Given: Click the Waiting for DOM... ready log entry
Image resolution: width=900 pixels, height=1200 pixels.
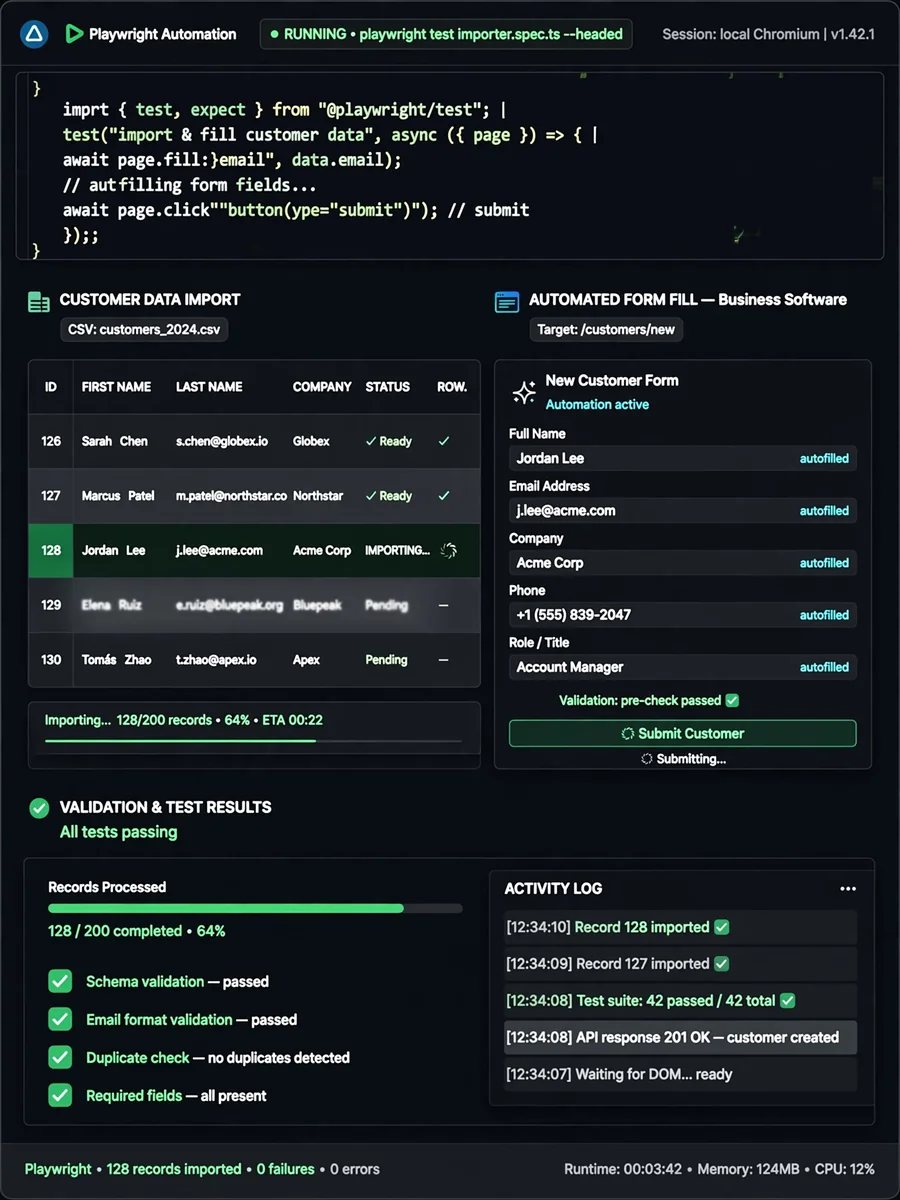Looking at the screenshot, I should click(x=681, y=1074).
